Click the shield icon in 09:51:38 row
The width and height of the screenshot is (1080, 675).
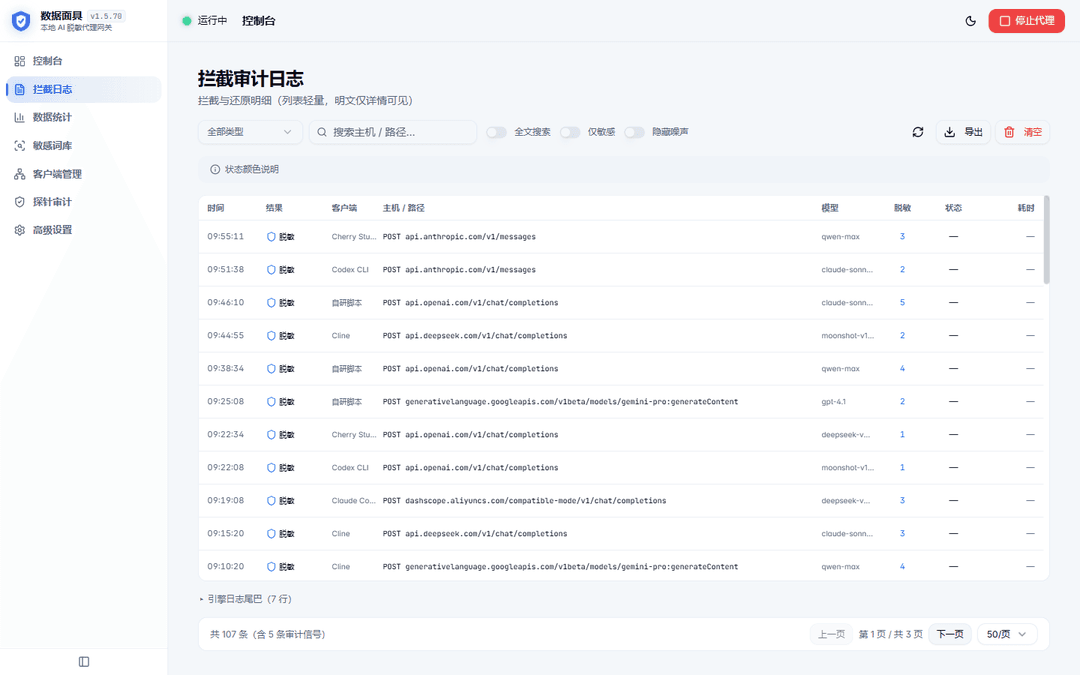[271, 270]
